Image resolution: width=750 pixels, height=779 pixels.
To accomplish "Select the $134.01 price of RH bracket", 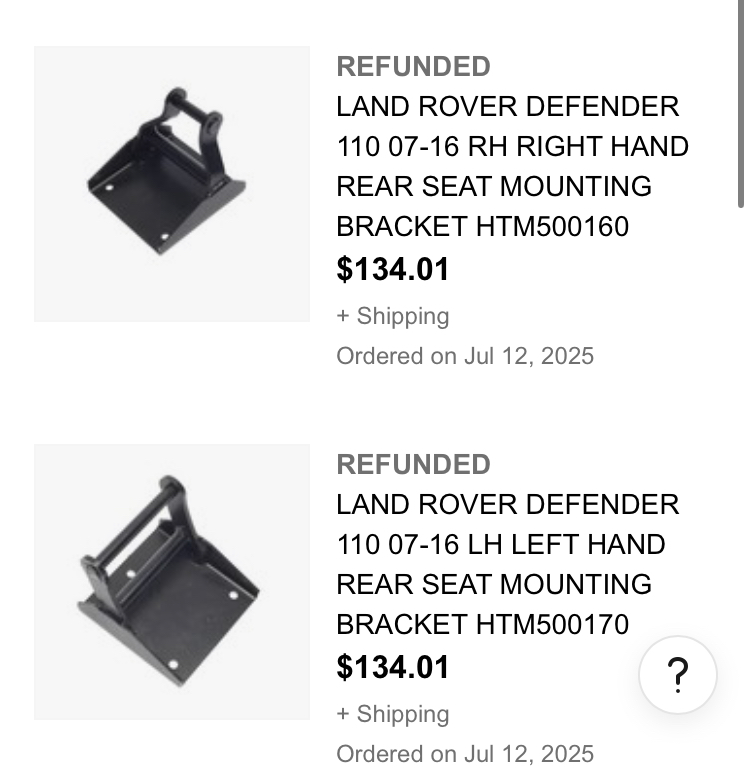I will (x=393, y=269).
